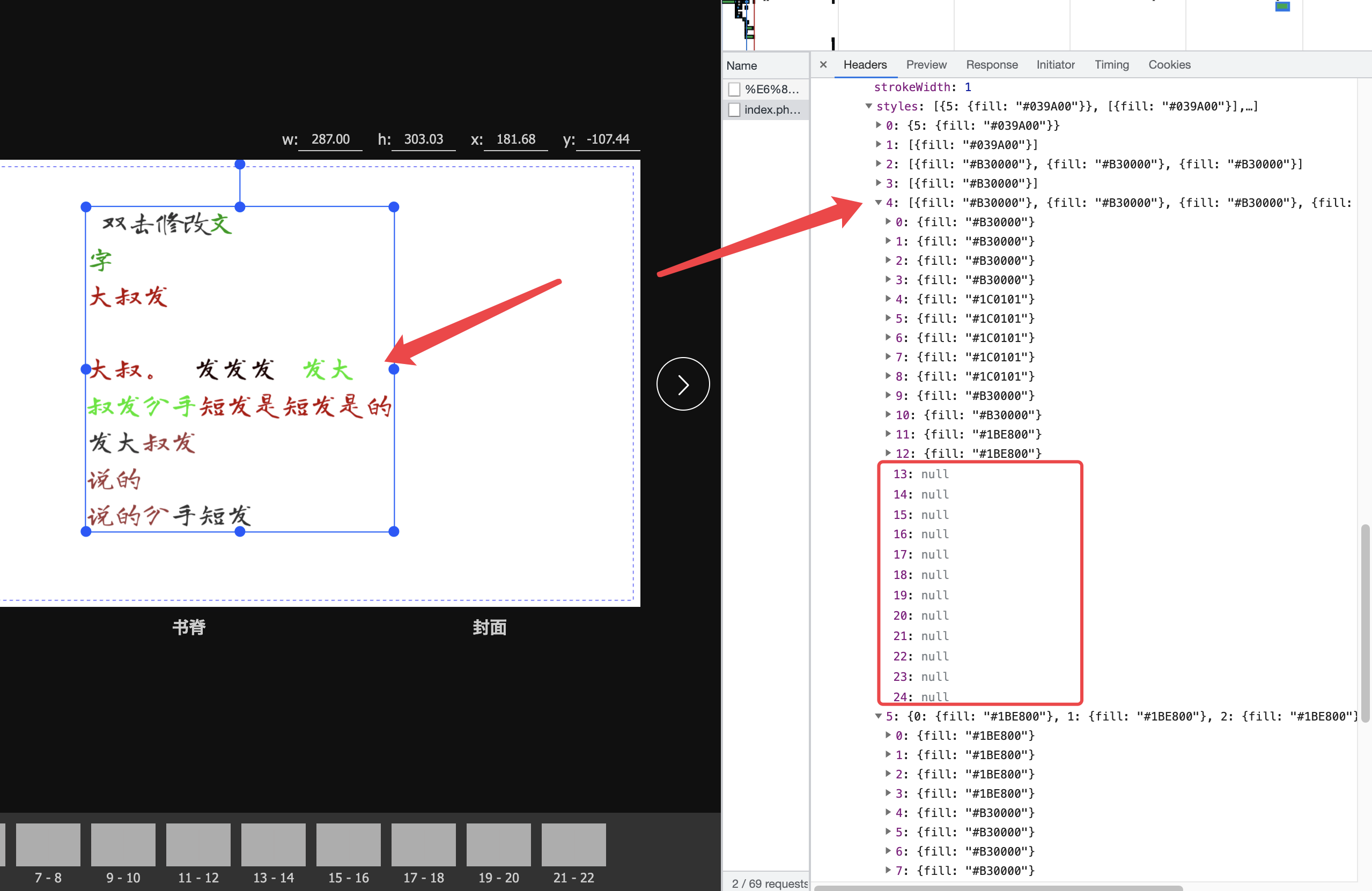
Task: Check the %E6%8… request checkbox
Action: [x=734, y=89]
